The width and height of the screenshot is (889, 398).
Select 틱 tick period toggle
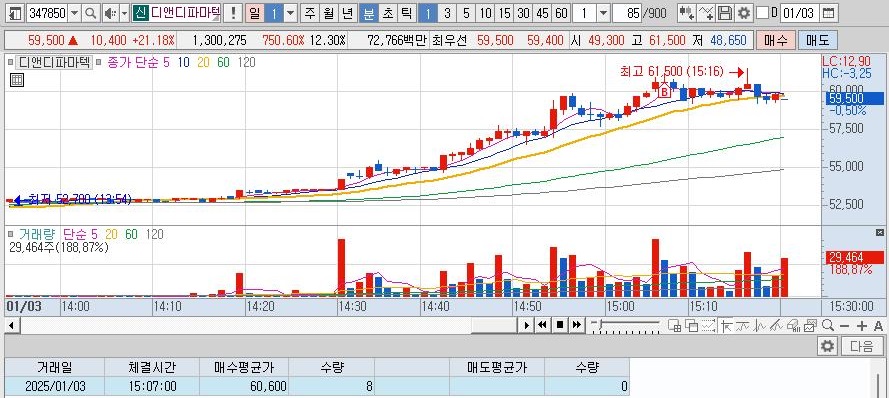(407, 12)
